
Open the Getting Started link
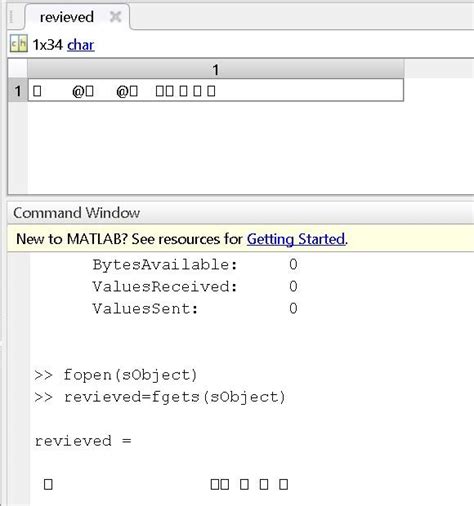click(x=296, y=239)
